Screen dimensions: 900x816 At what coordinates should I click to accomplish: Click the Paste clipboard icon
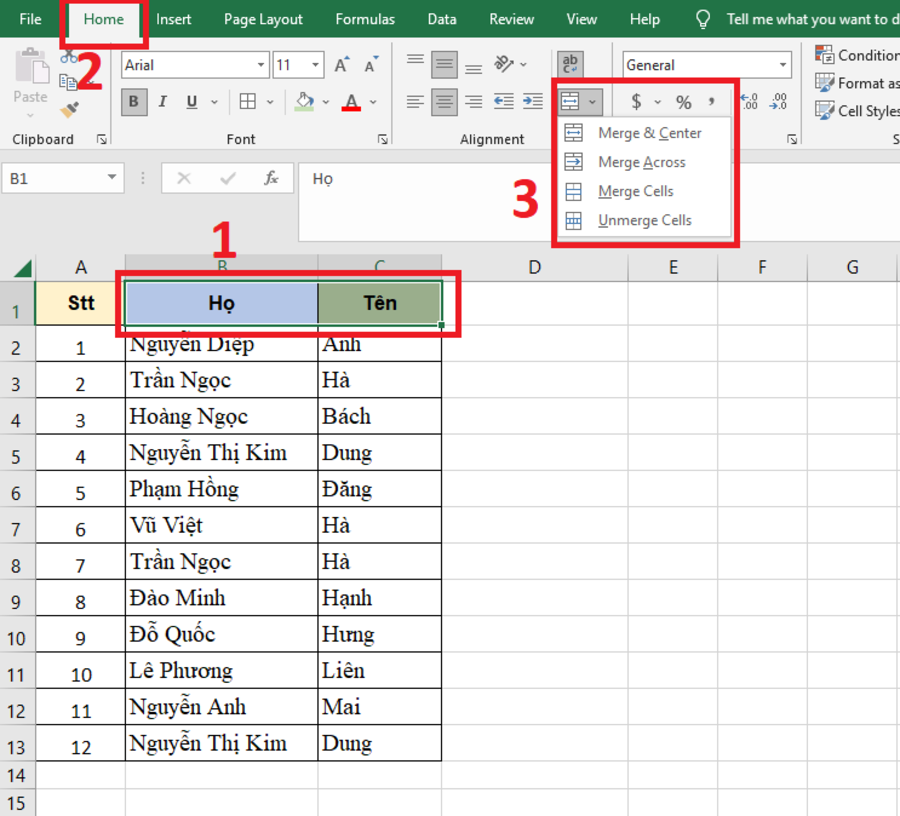point(31,66)
